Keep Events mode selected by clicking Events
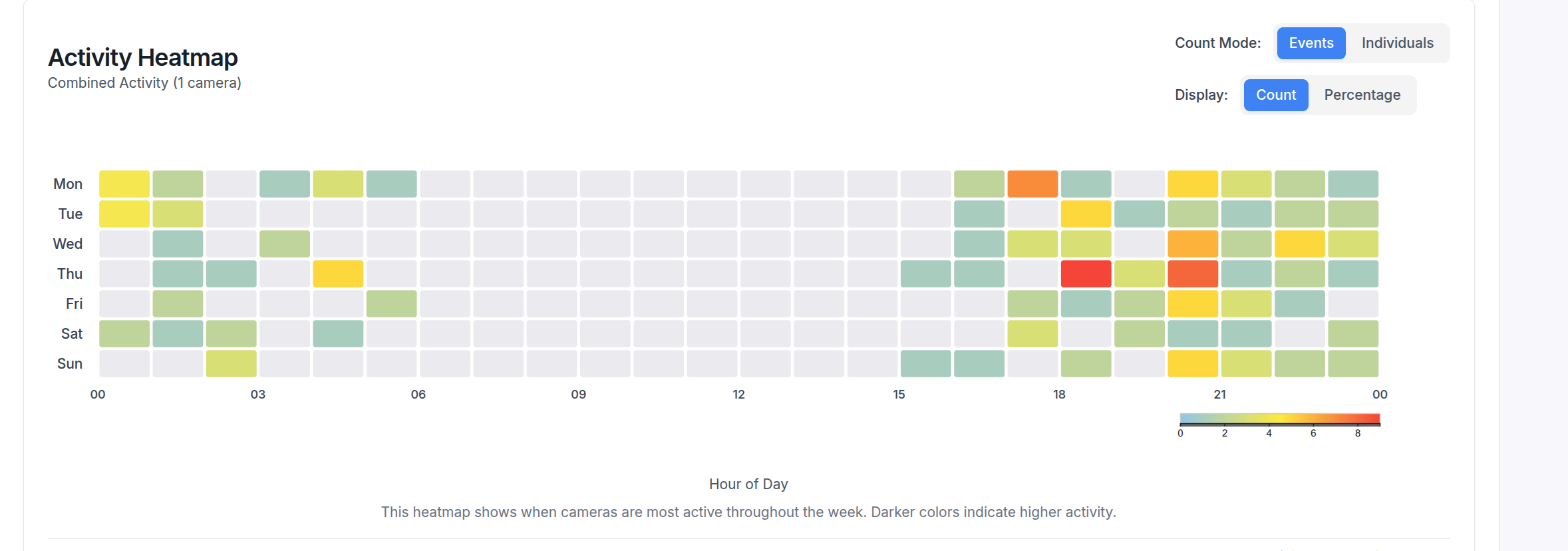Screen dimensions: 1568x551 (1310, 43)
